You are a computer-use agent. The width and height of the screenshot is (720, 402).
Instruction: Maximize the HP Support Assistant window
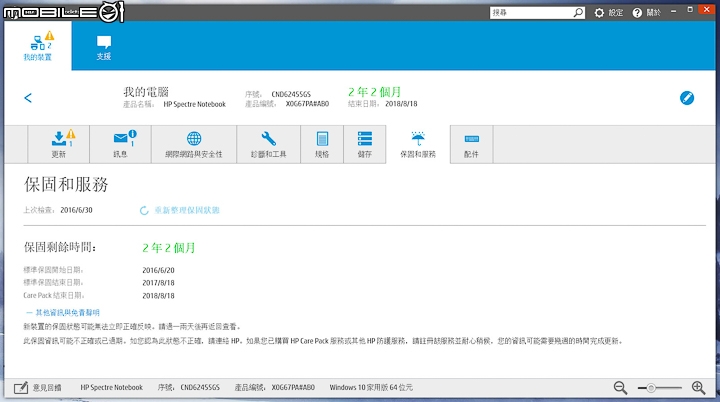[690, 10]
